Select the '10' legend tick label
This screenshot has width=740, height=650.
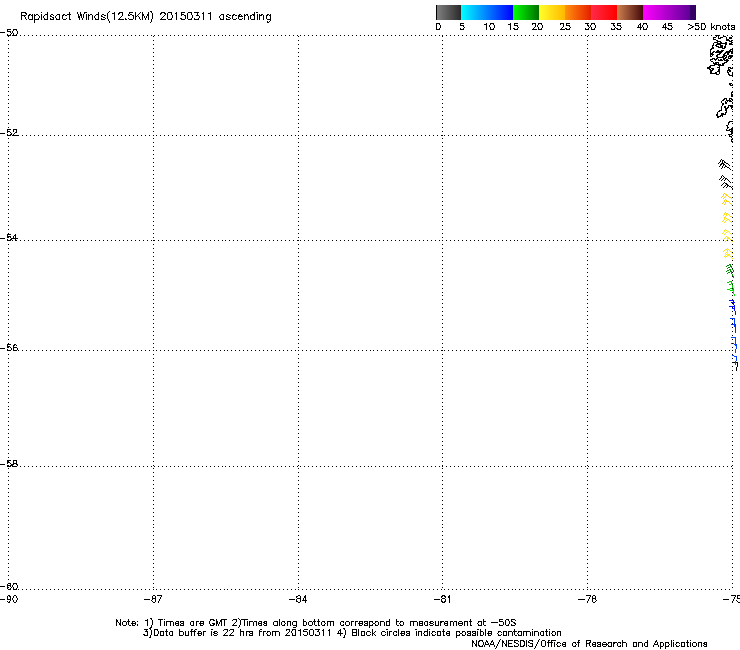coord(489,27)
